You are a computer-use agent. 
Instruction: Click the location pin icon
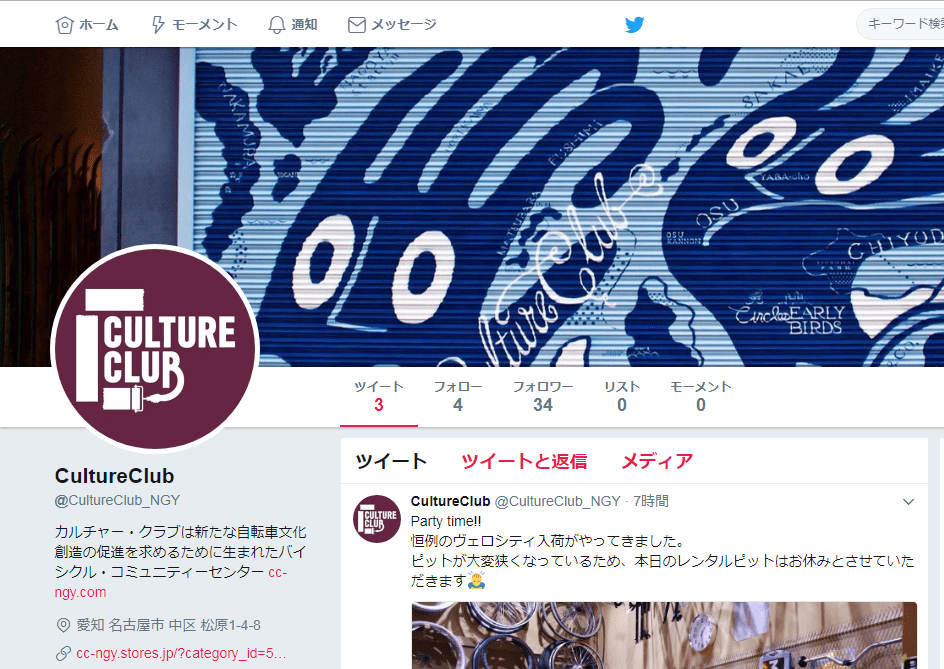[63, 625]
